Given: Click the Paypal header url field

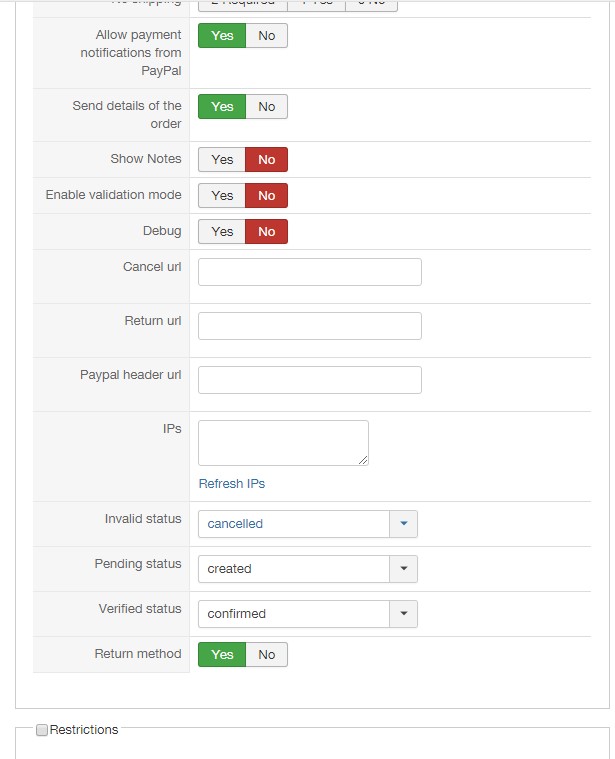Looking at the screenshot, I should click(310, 380).
